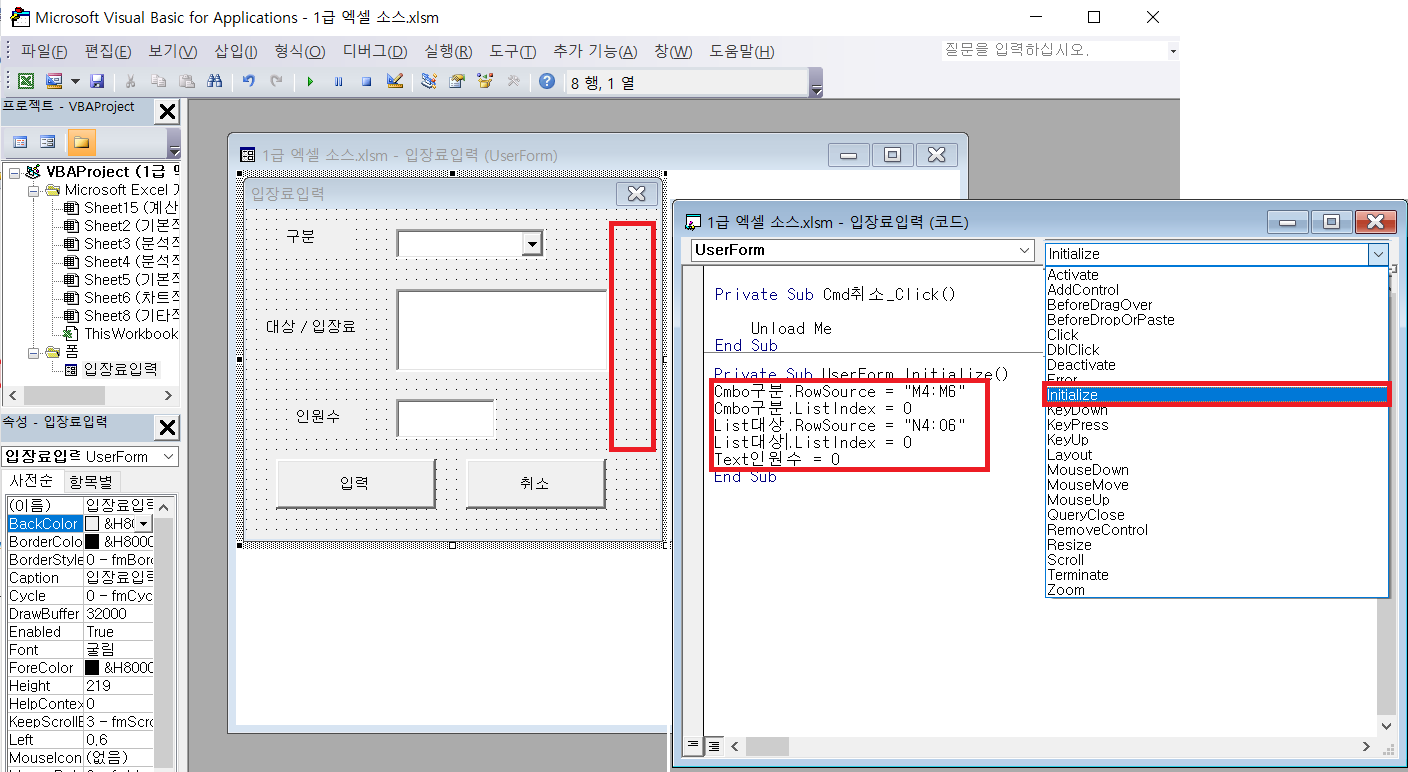Choose Activate from procedure list

point(1072,275)
